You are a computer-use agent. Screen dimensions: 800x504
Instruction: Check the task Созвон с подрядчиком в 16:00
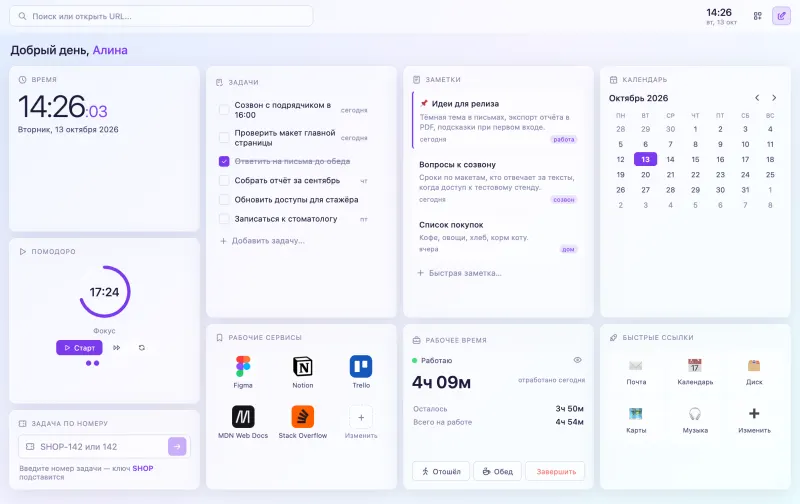[x=224, y=110]
